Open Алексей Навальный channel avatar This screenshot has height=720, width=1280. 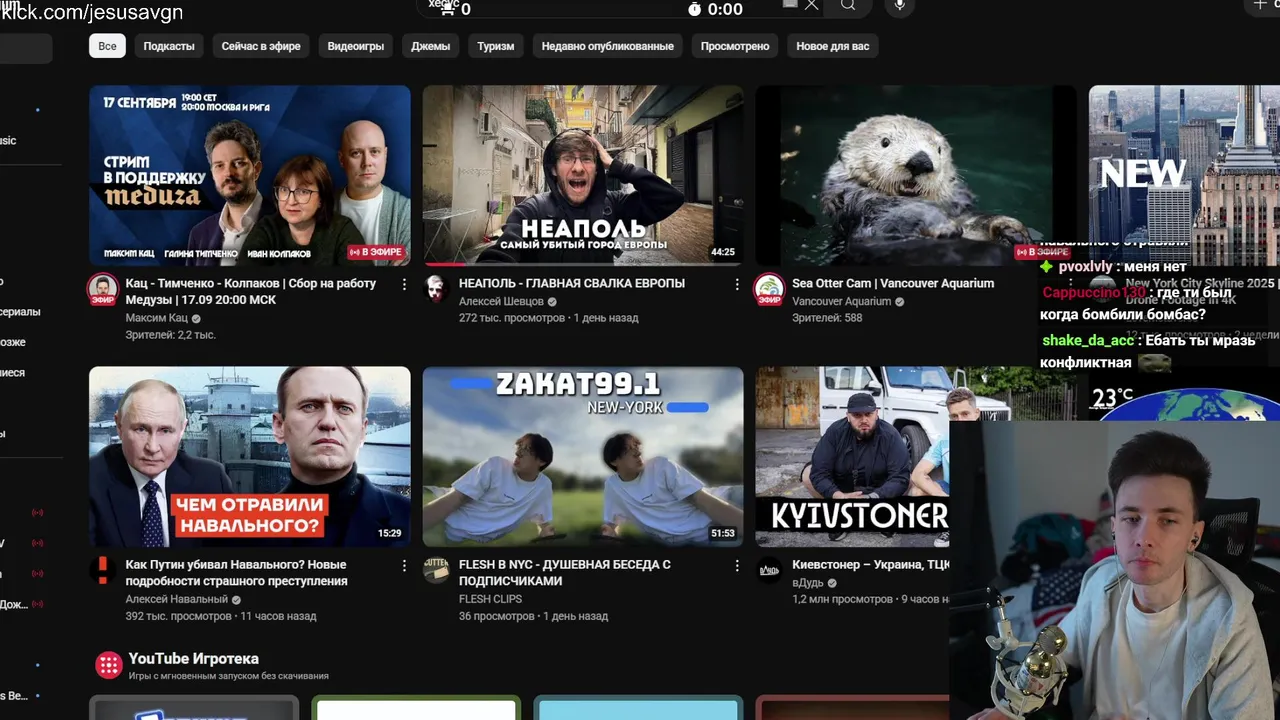point(102,570)
